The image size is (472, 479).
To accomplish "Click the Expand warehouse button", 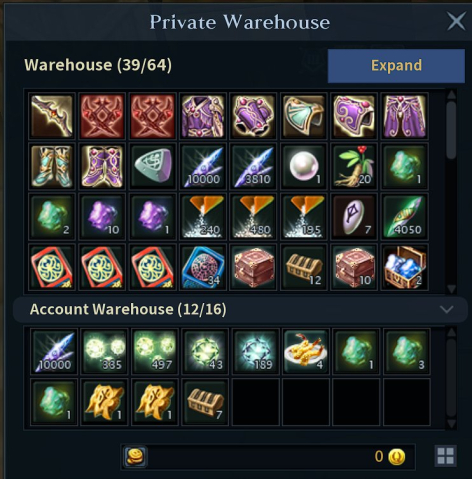I will [x=396, y=66].
